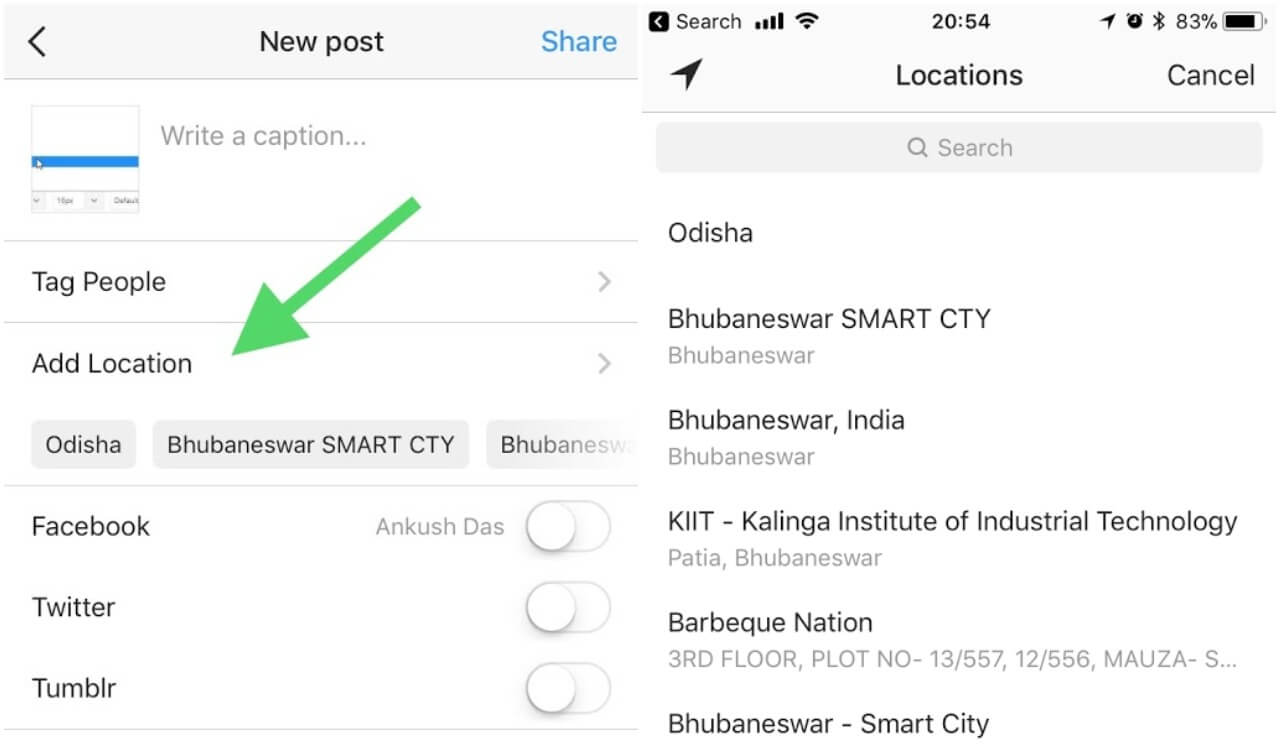
Task: Cancel the location selection
Action: 1210,74
